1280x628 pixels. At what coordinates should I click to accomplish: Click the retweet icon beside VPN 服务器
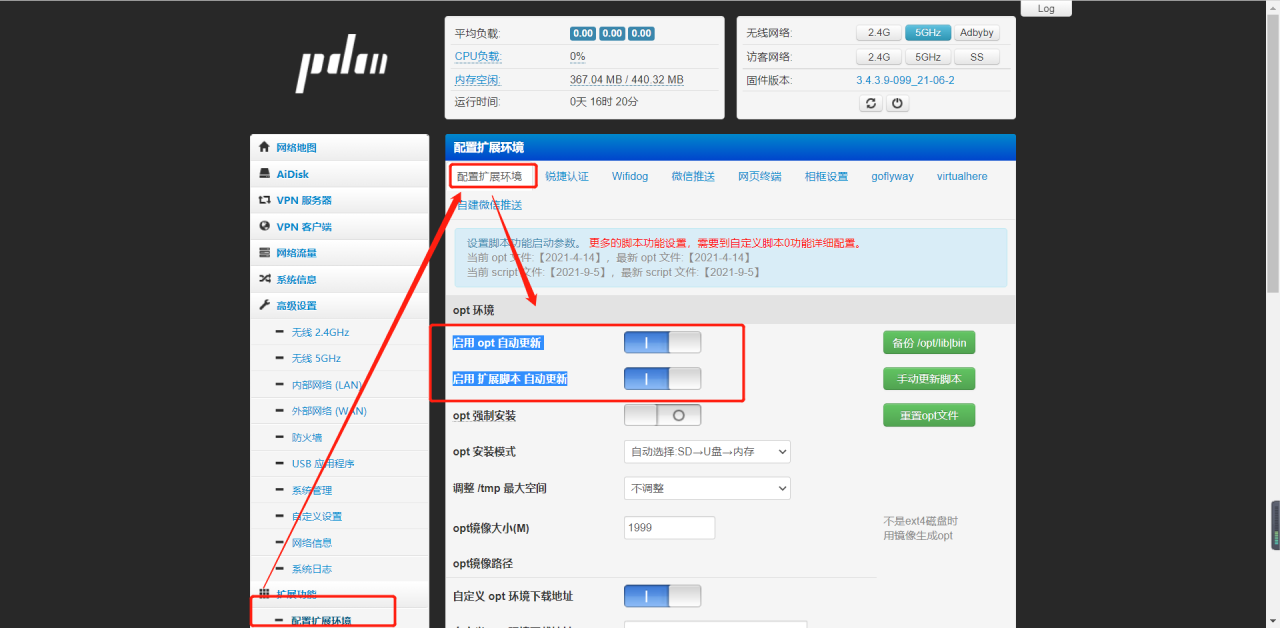coord(265,200)
